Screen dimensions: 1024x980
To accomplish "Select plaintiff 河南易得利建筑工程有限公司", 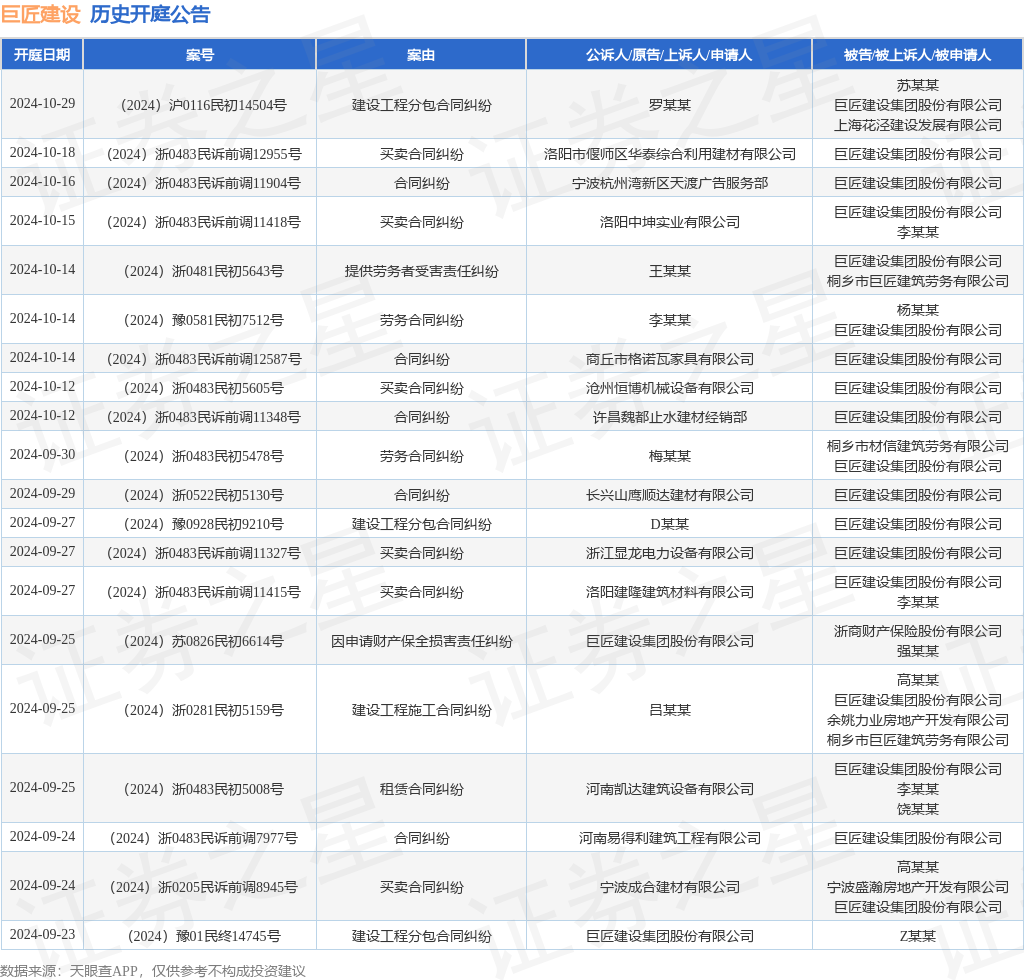I will [x=669, y=839].
